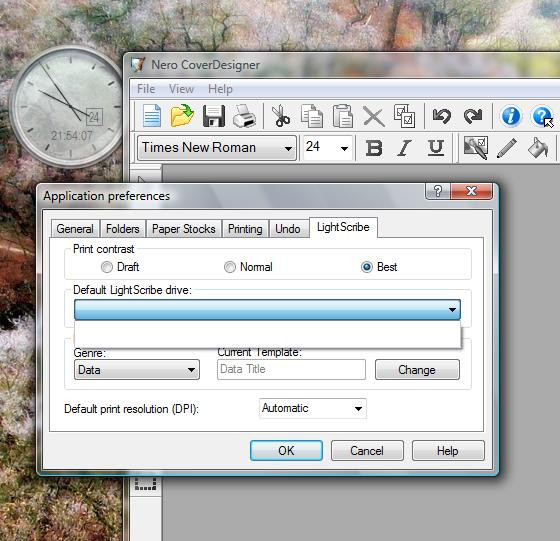Click the Print toolbar icon
560x541 pixels.
244,116
